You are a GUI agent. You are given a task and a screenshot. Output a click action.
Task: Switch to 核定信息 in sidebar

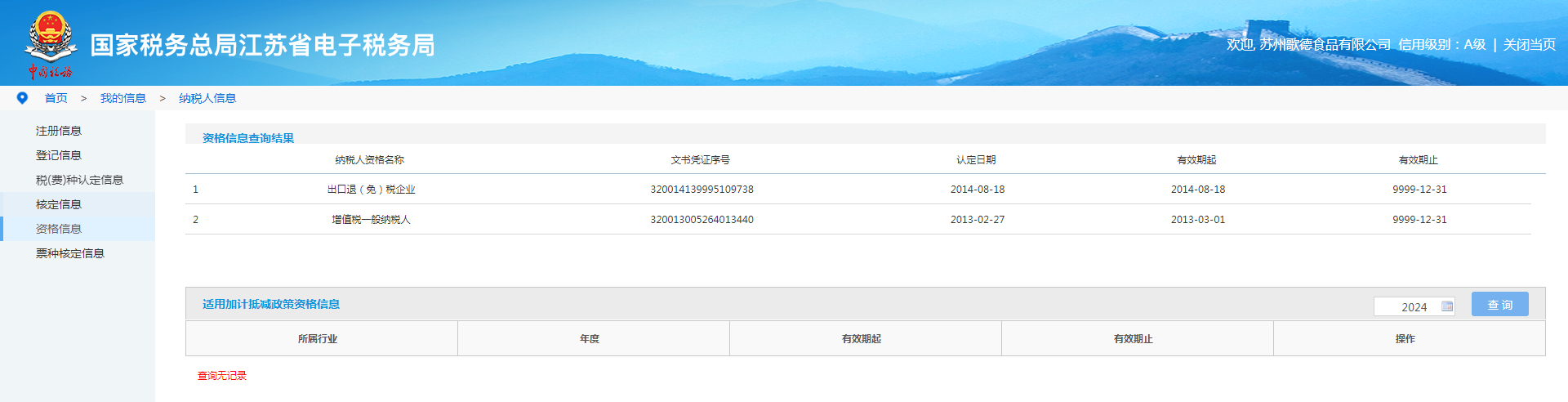(x=59, y=204)
